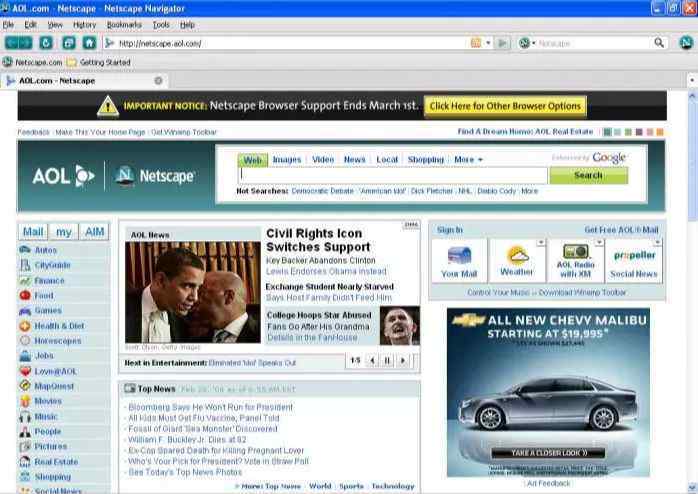Open the Autos car icon in sidebar
Screen dimensions: 698x494
coord(25,250)
